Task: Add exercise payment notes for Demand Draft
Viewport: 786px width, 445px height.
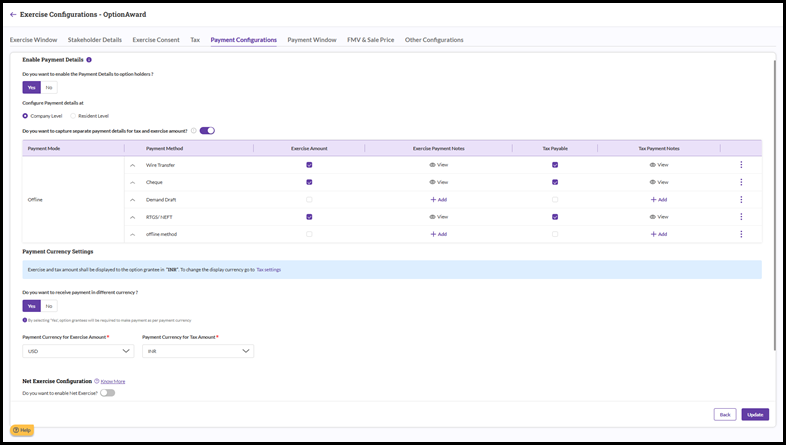Action: pyautogui.click(x=439, y=199)
